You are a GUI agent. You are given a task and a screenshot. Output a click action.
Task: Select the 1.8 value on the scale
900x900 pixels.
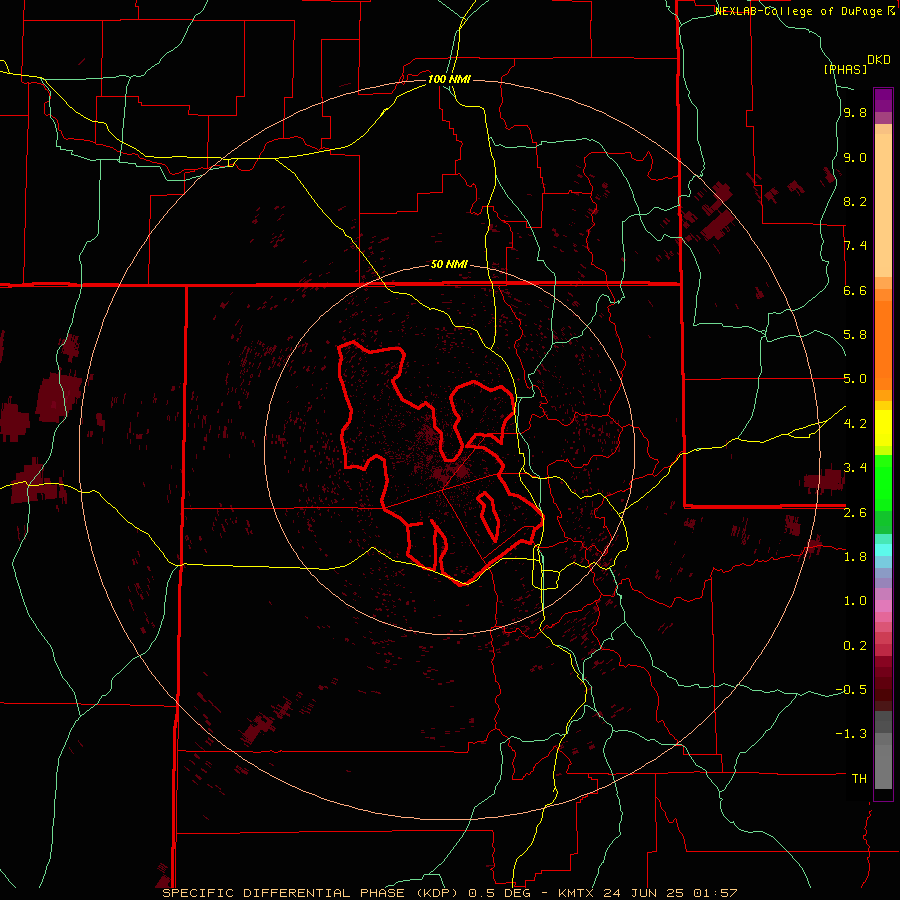click(x=855, y=557)
